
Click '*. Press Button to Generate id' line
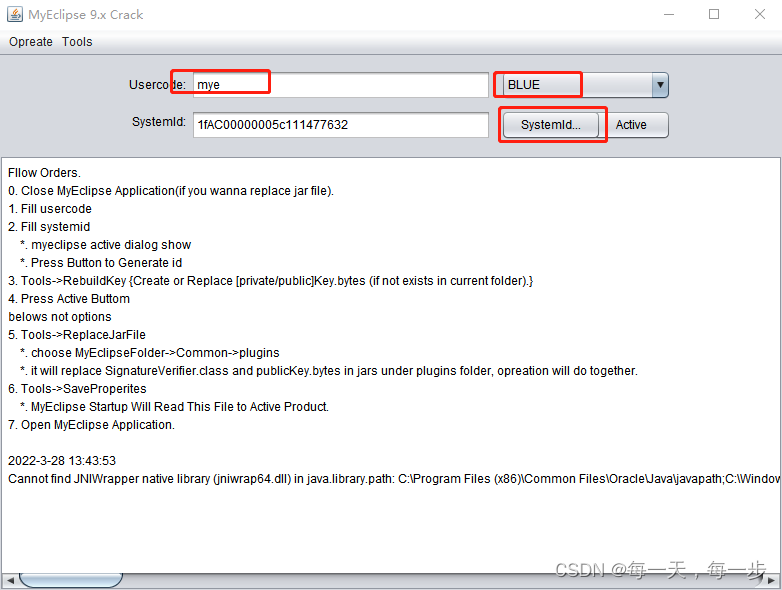[x=101, y=263]
